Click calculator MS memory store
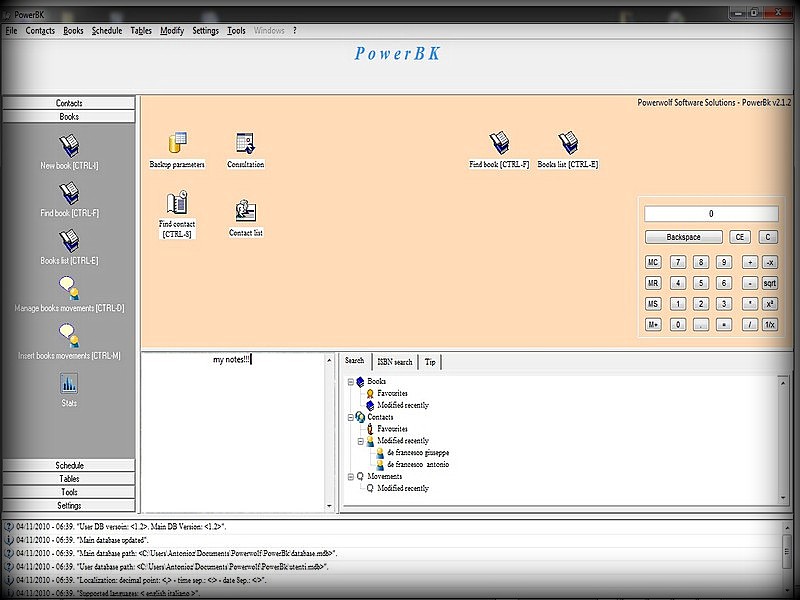Screen dimensions: 800x600 (653, 304)
